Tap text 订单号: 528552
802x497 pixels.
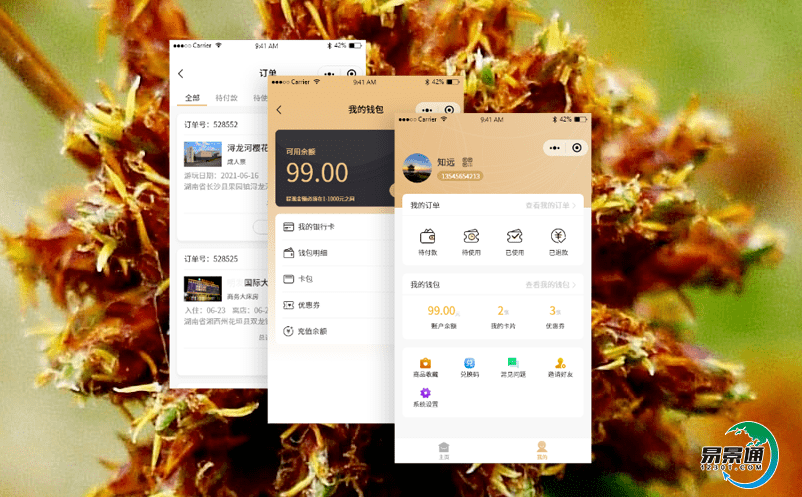click(x=211, y=124)
